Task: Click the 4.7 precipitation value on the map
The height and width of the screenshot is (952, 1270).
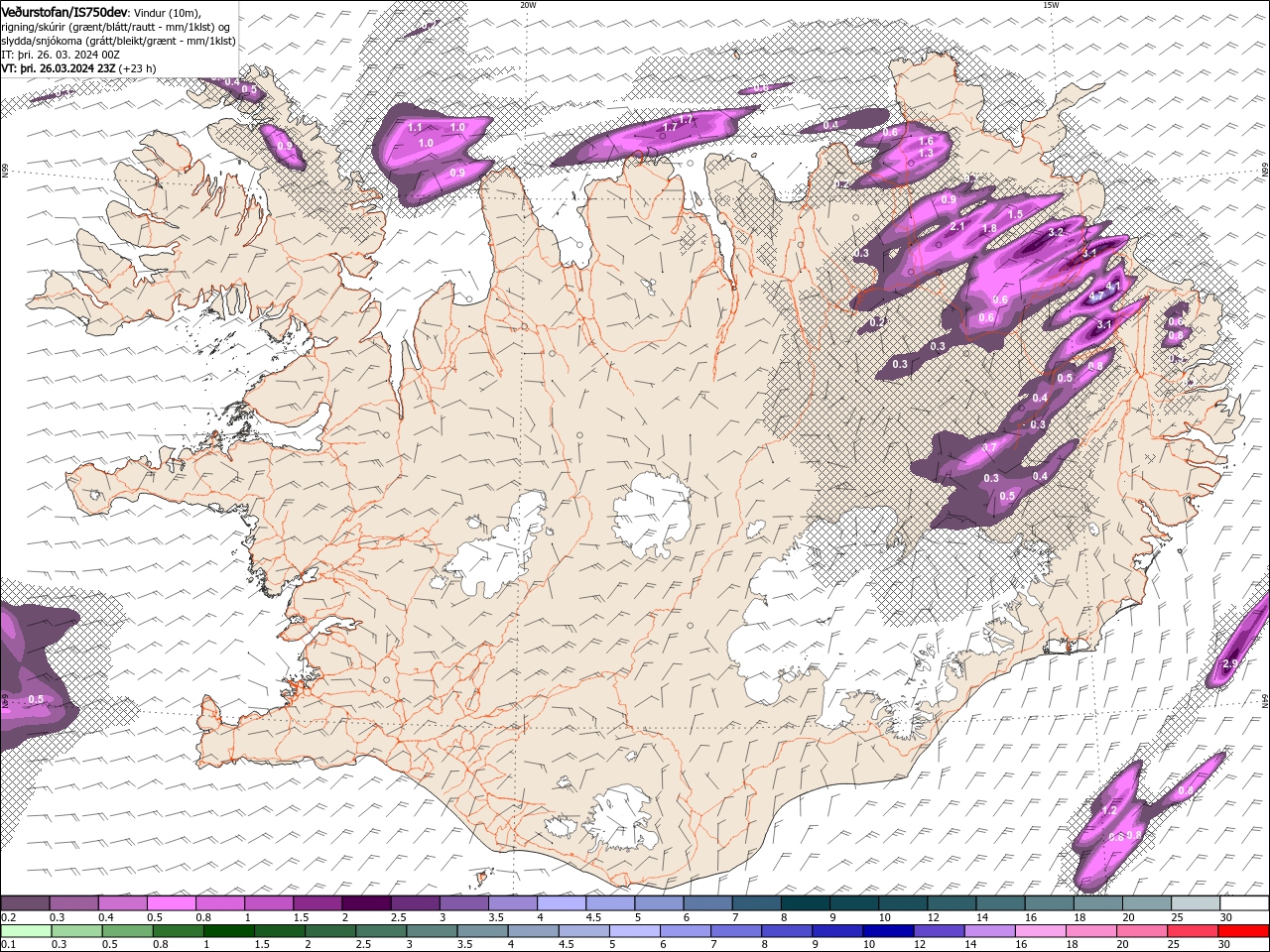Action: point(1096,297)
